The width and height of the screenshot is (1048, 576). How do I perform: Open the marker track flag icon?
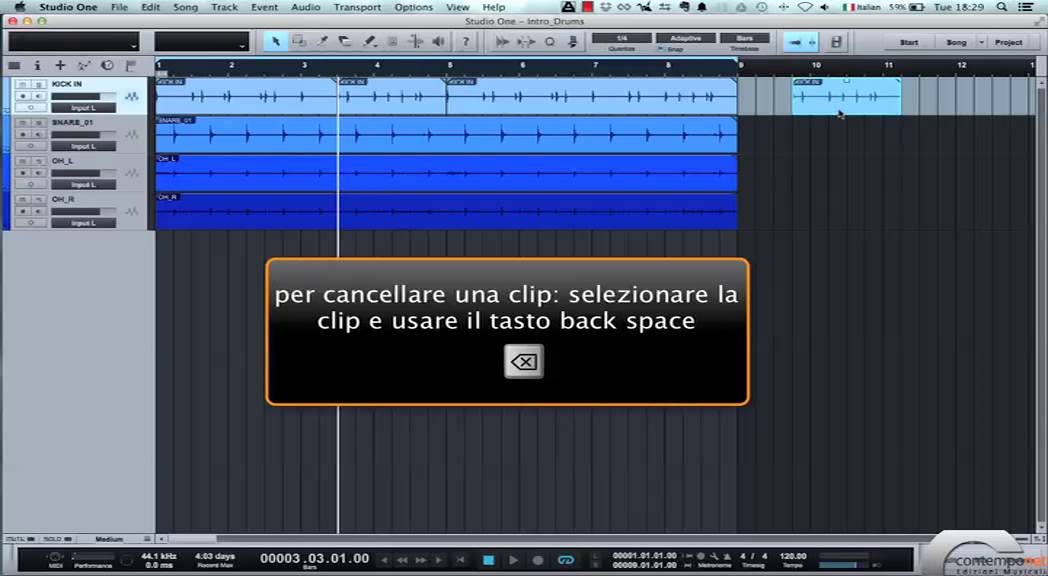[x=130, y=65]
